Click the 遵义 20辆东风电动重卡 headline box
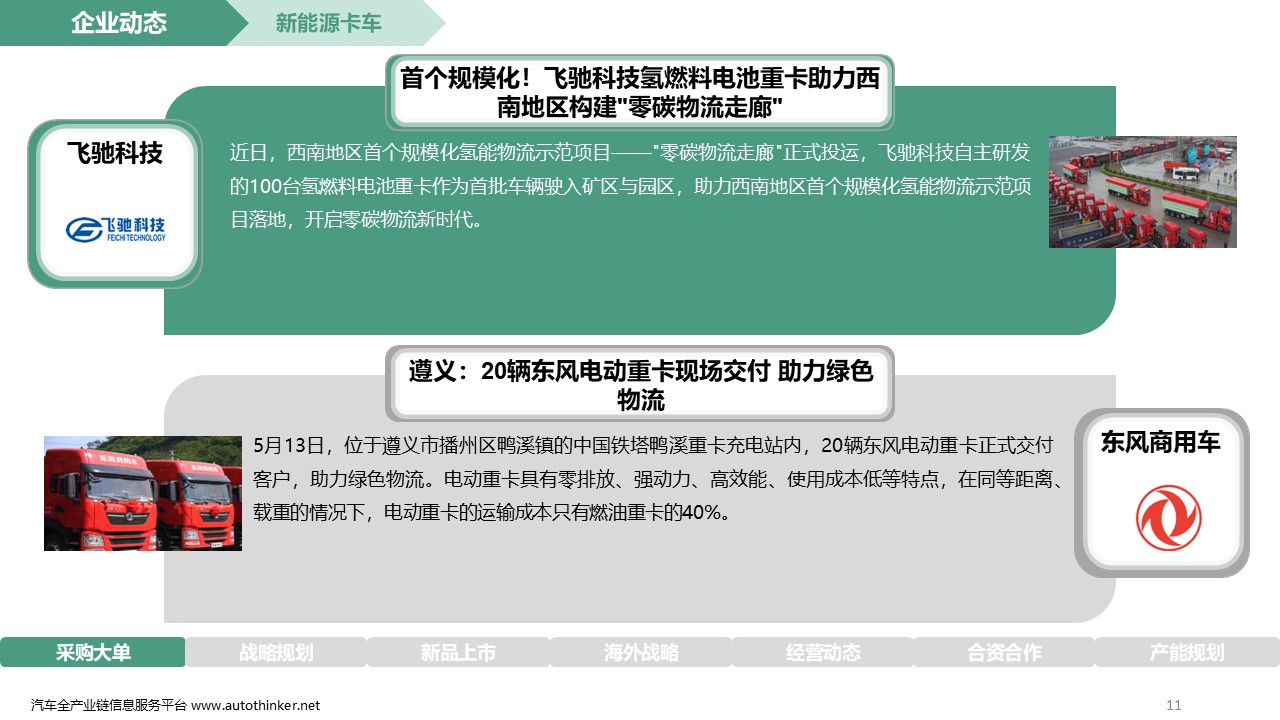The width and height of the screenshot is (1280, 720). click(640, 385)
